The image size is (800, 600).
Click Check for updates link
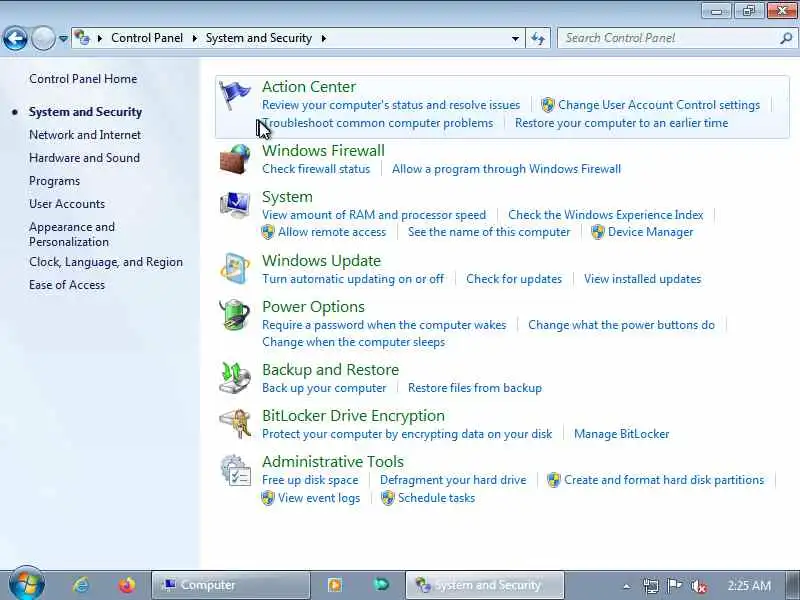point(514,279)
